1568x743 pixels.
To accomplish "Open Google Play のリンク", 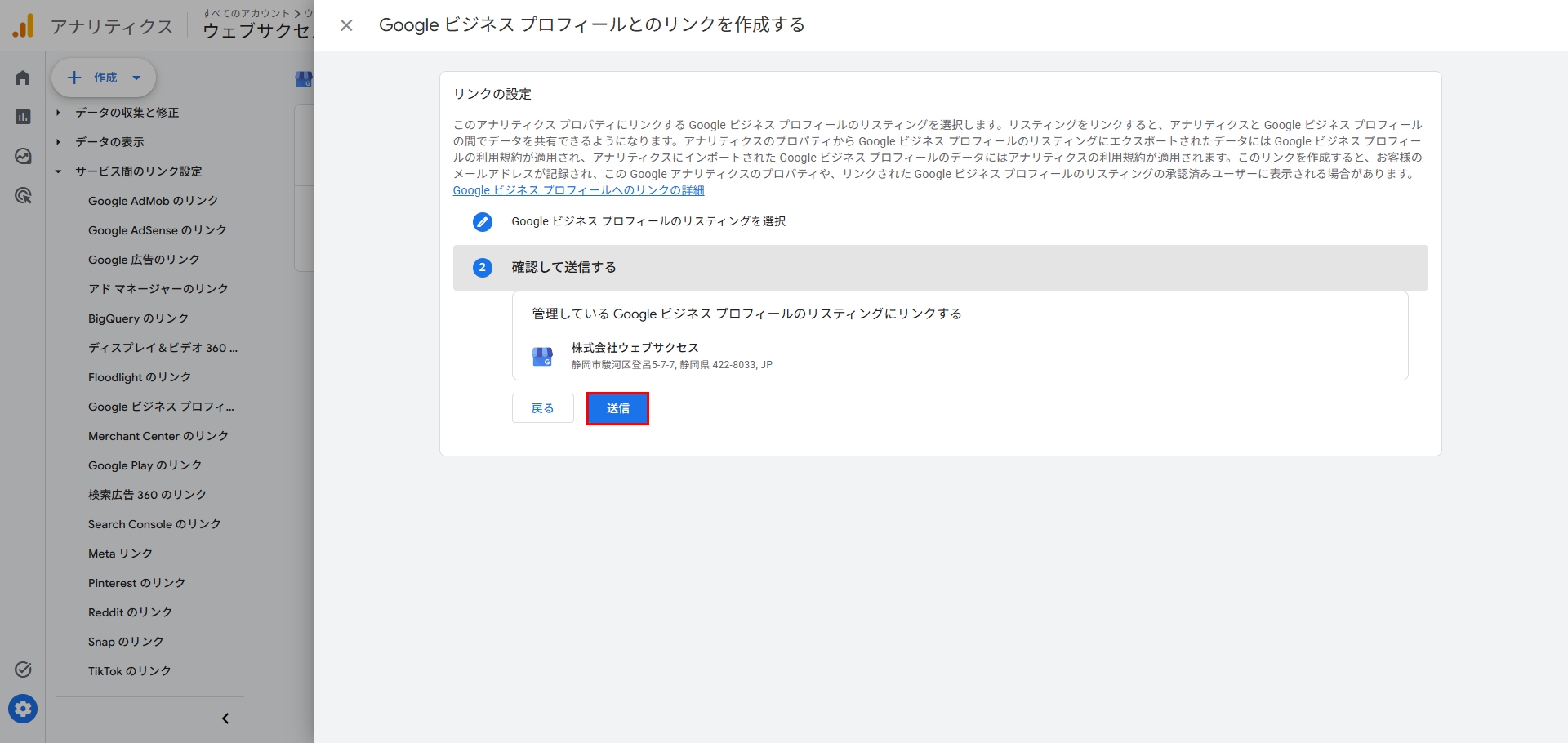I will 145,465.
